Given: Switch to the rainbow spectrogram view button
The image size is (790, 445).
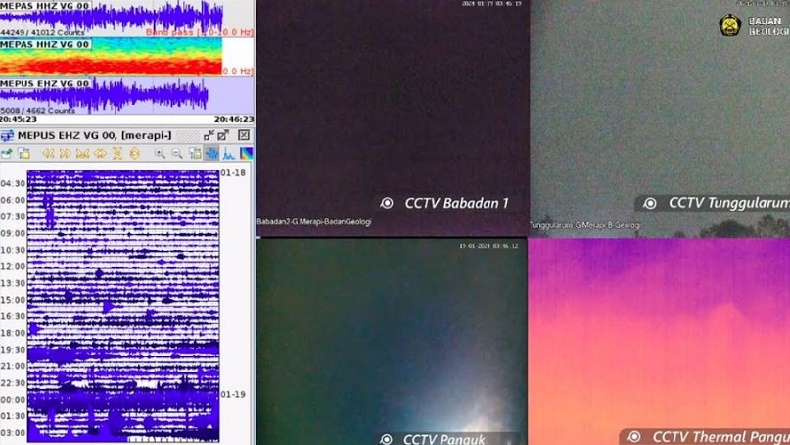Looking at the screenshot, I should 246,153.
